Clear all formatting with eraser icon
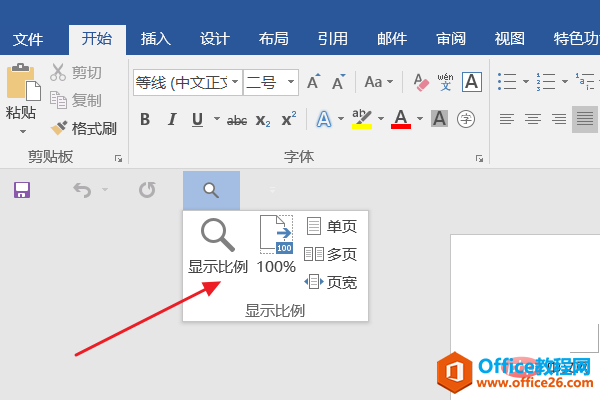The width and height of the screenshot is (600, 400). tap(421, 82)
